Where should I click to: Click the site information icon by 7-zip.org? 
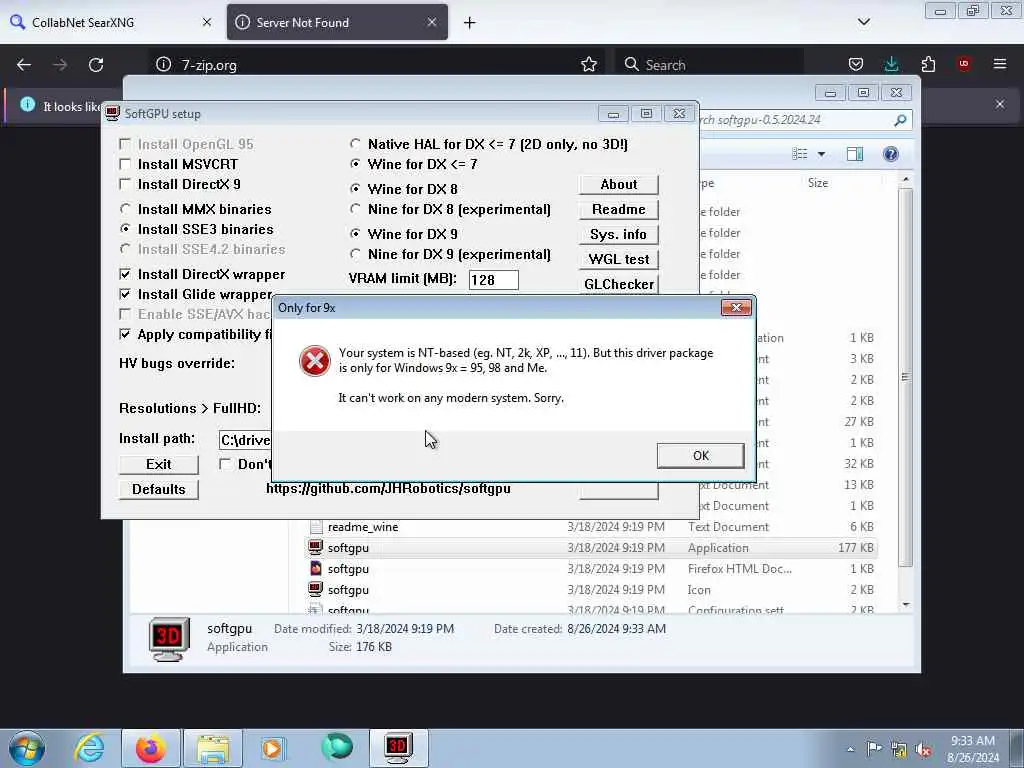click(163, 64)
